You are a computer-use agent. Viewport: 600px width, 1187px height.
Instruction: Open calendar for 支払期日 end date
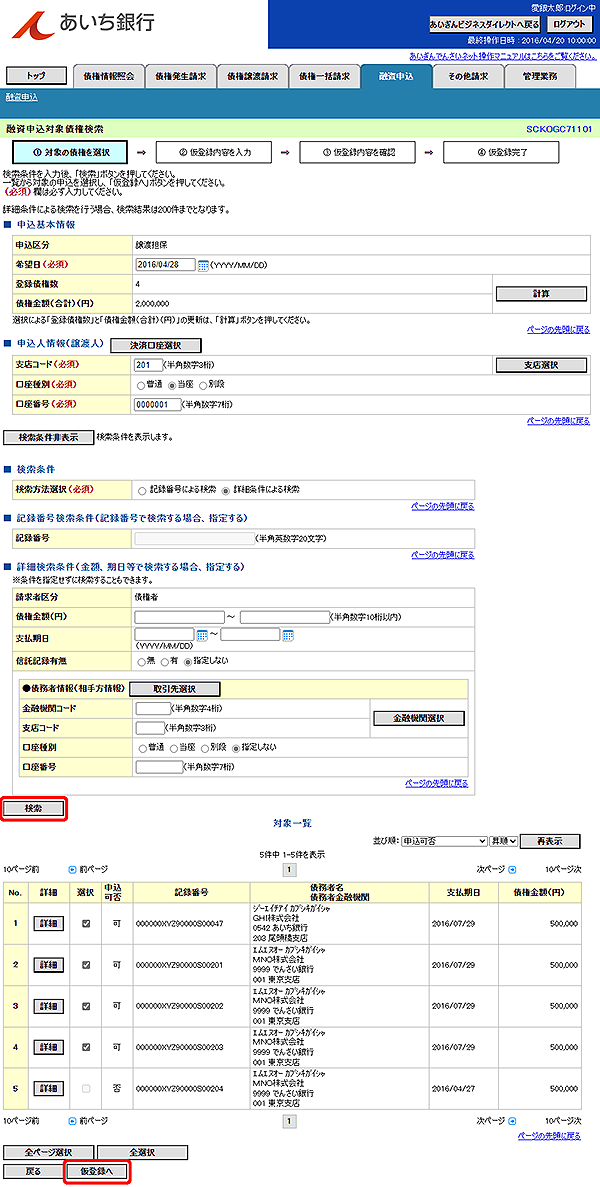coord(288,634)
